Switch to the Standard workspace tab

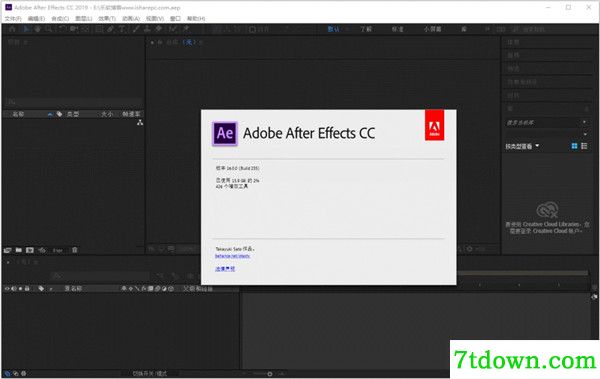[x=398, y=29]
